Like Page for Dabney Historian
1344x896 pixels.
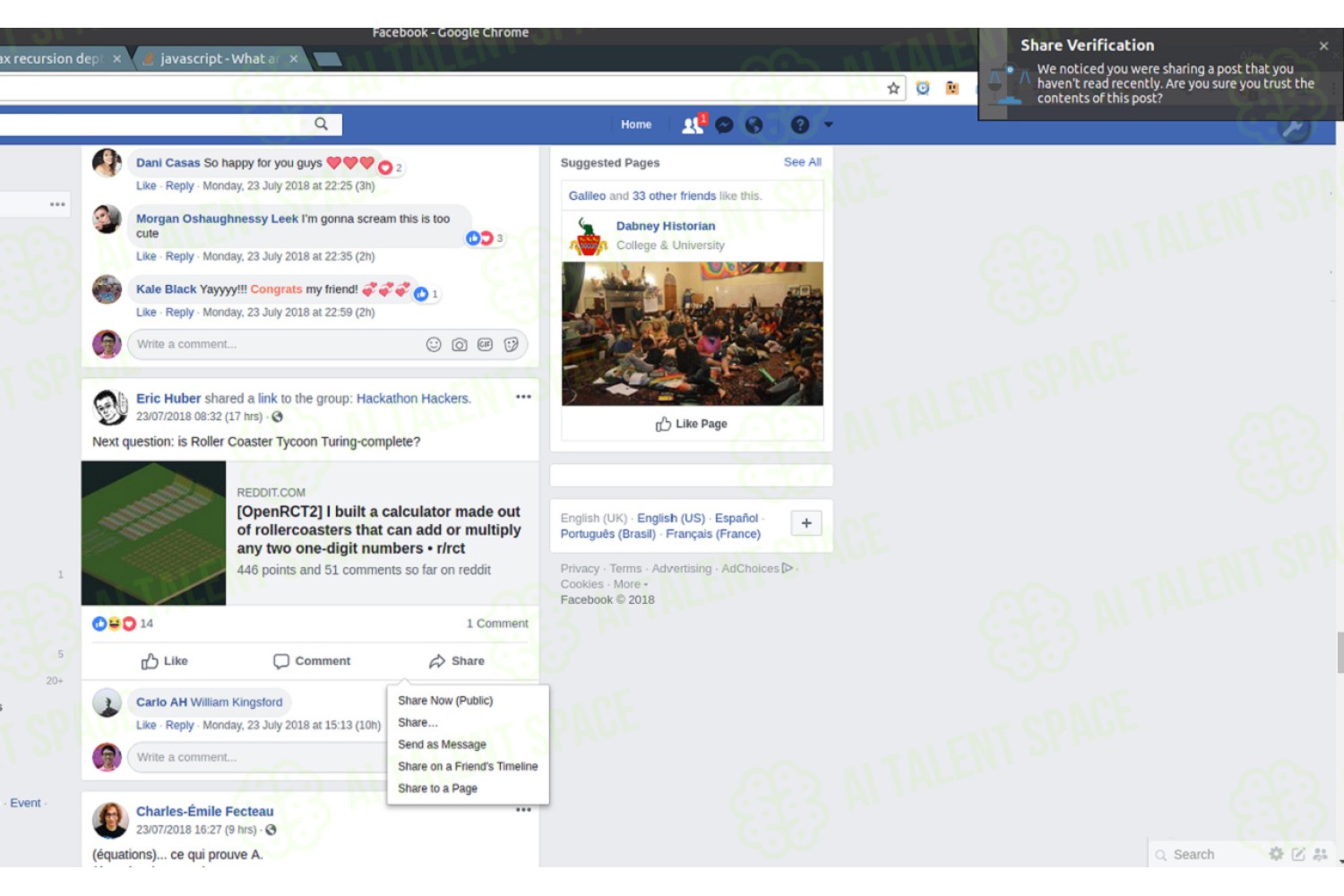[691, 424]
